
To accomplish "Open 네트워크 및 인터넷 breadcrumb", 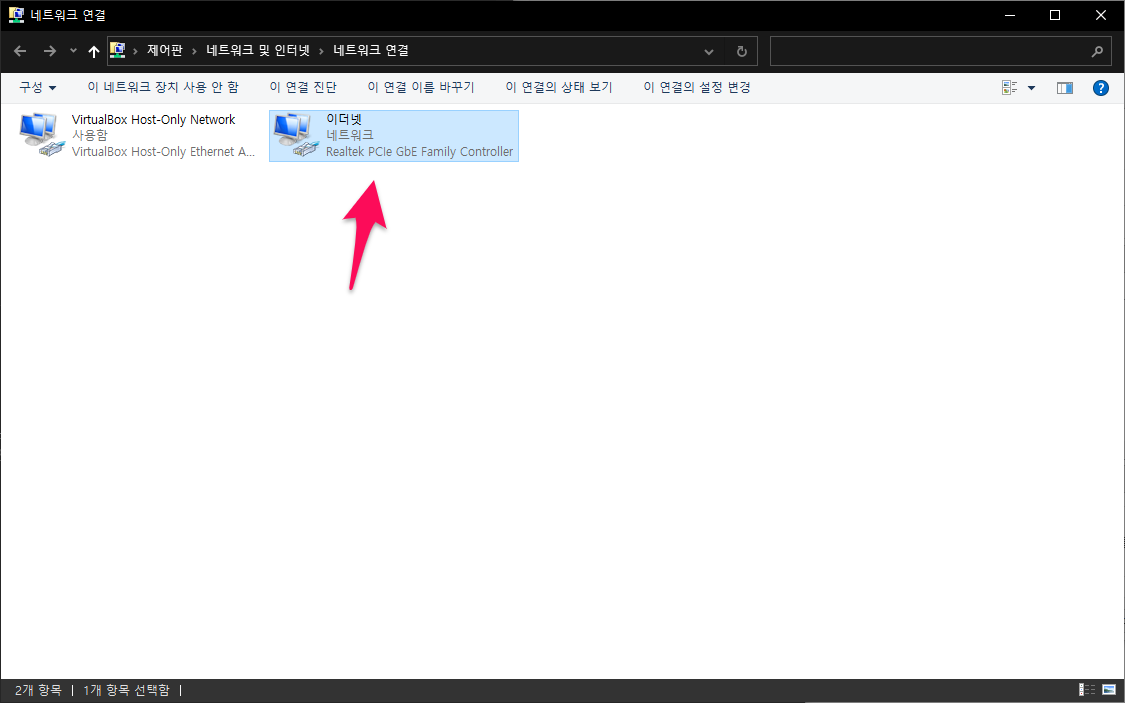I will click(x=258, y=50).
